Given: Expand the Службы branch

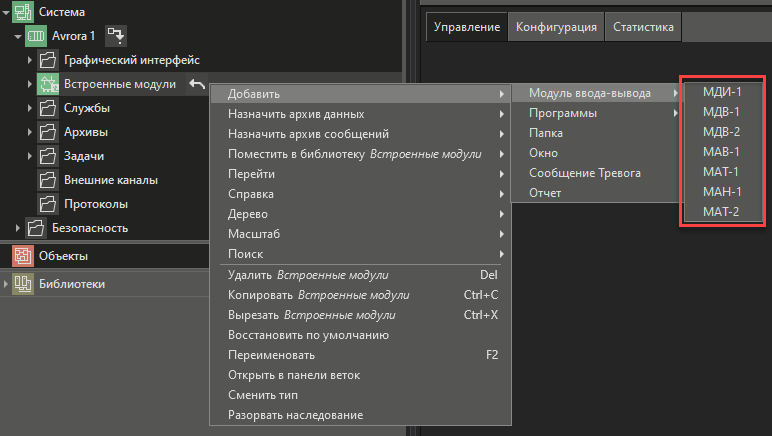Looking at the screenshot, I should tap(30, 108).
